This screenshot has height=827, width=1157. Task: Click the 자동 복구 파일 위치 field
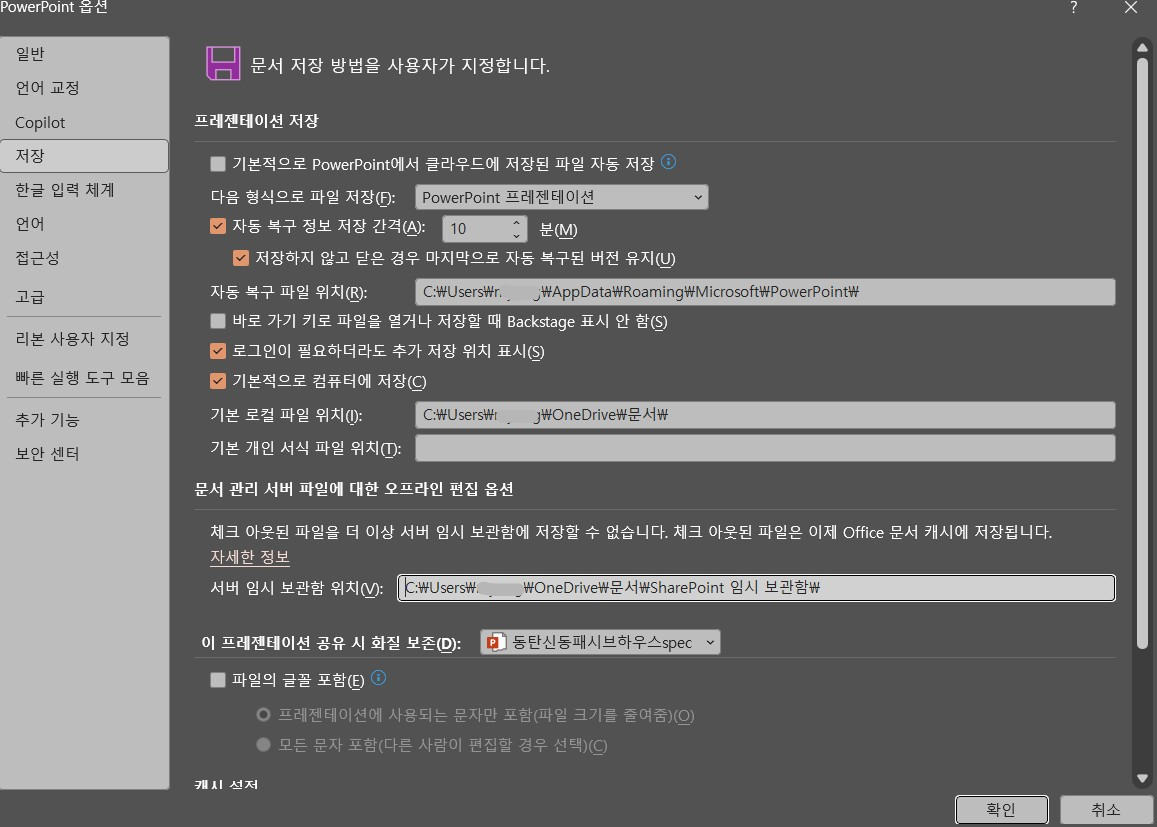click(765, 291)
